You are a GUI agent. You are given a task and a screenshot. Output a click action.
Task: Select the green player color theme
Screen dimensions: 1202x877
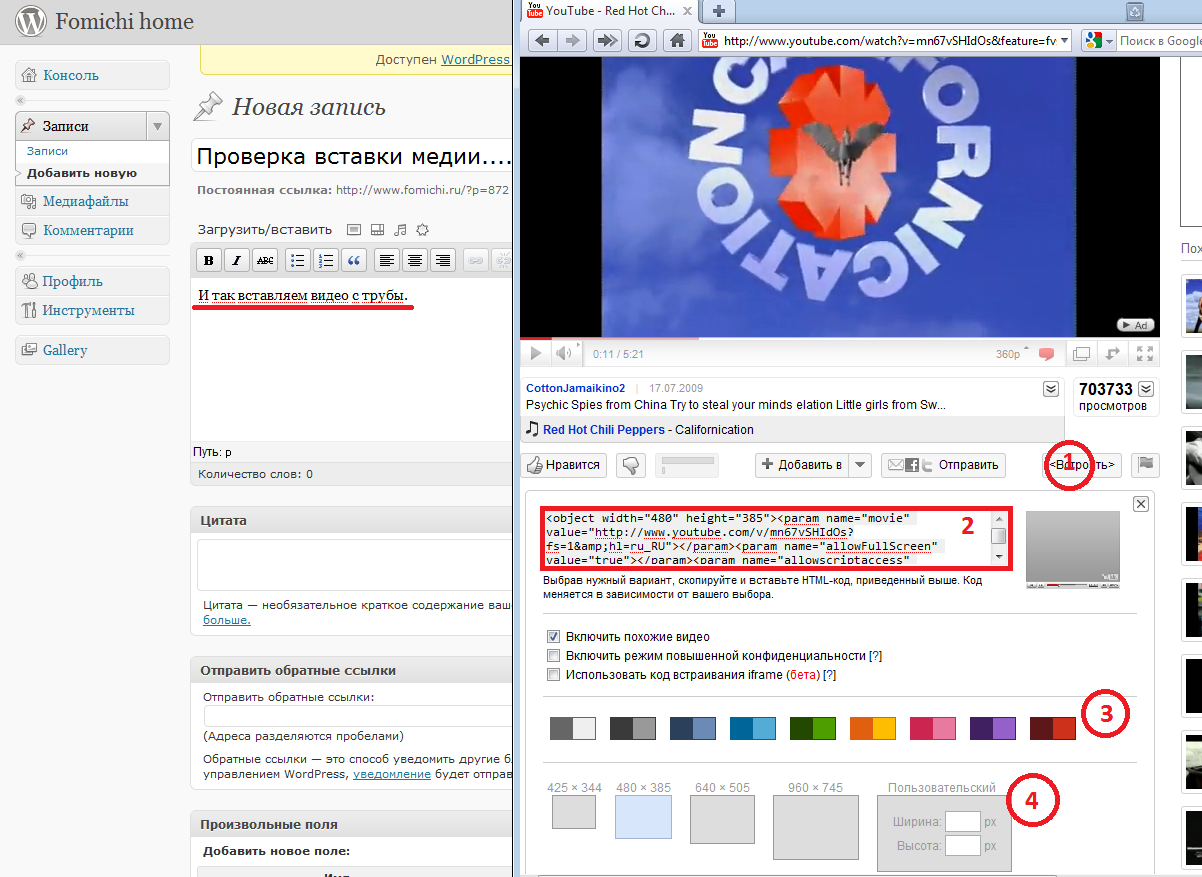coord(812,728)
